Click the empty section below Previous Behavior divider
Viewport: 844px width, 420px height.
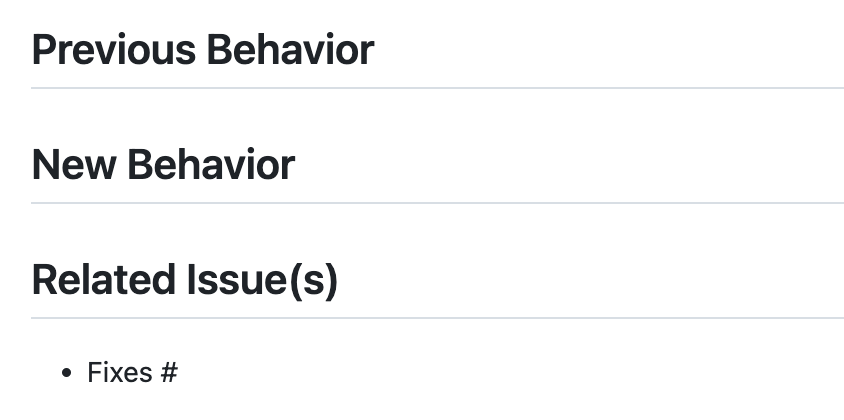pos(437,116)
